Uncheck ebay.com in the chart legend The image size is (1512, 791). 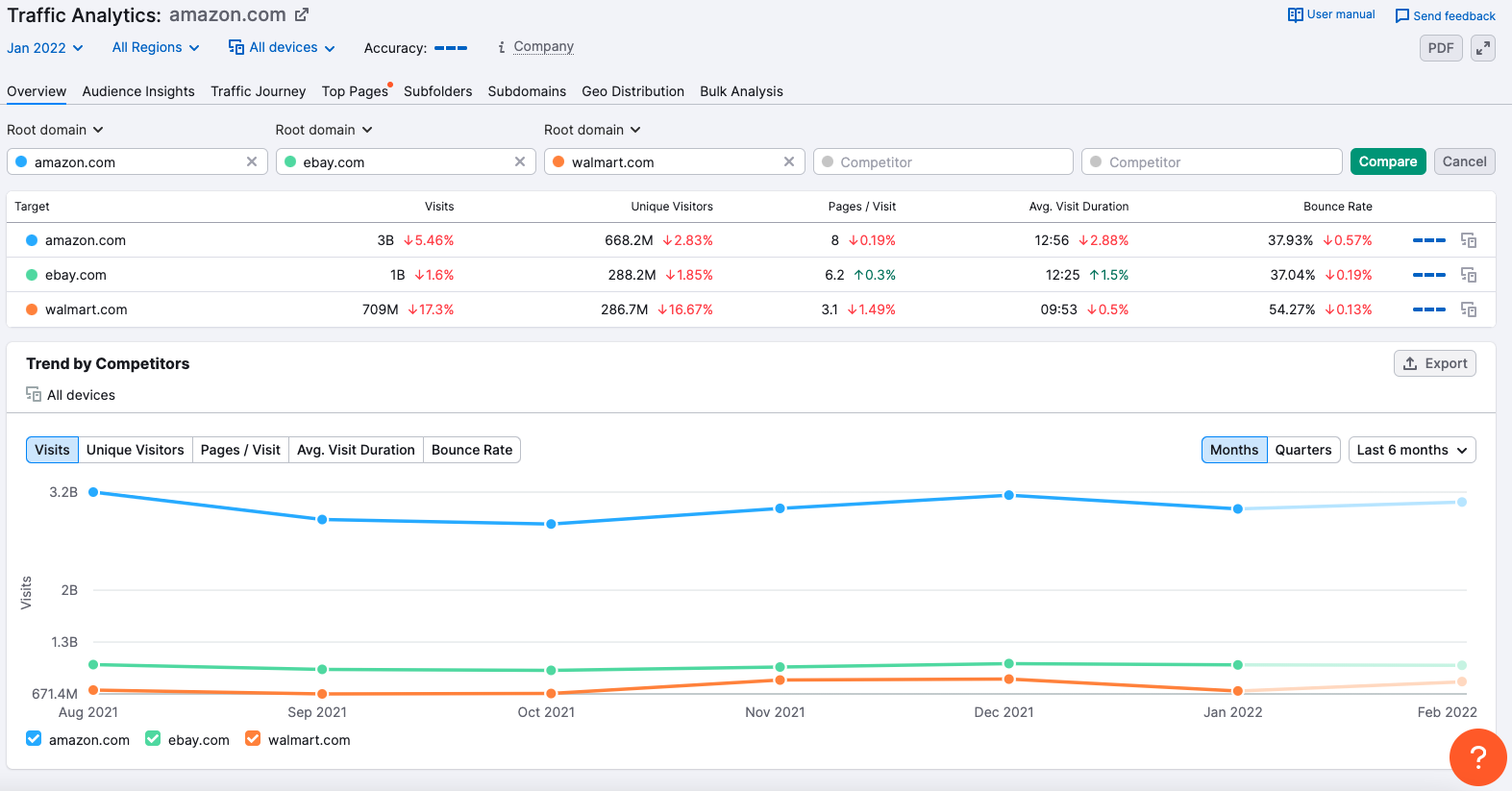[153, 738]
